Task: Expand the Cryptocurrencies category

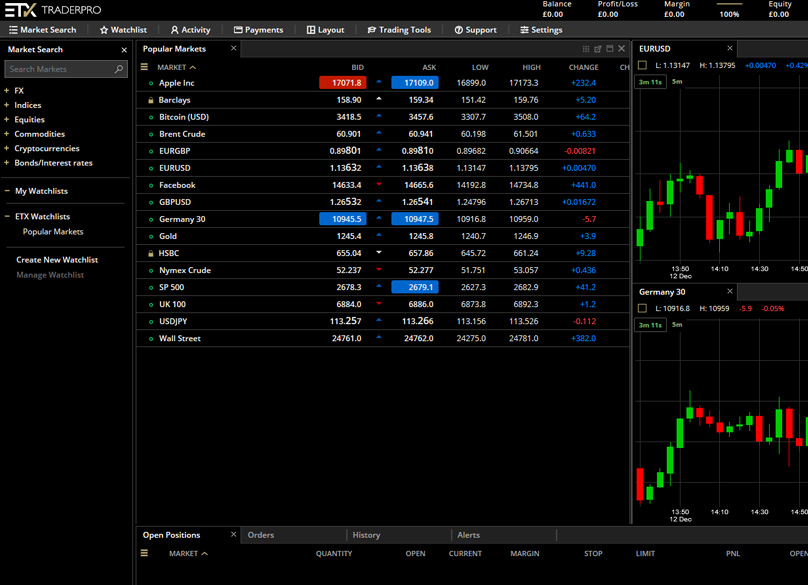Action: (x=7, y=148)
